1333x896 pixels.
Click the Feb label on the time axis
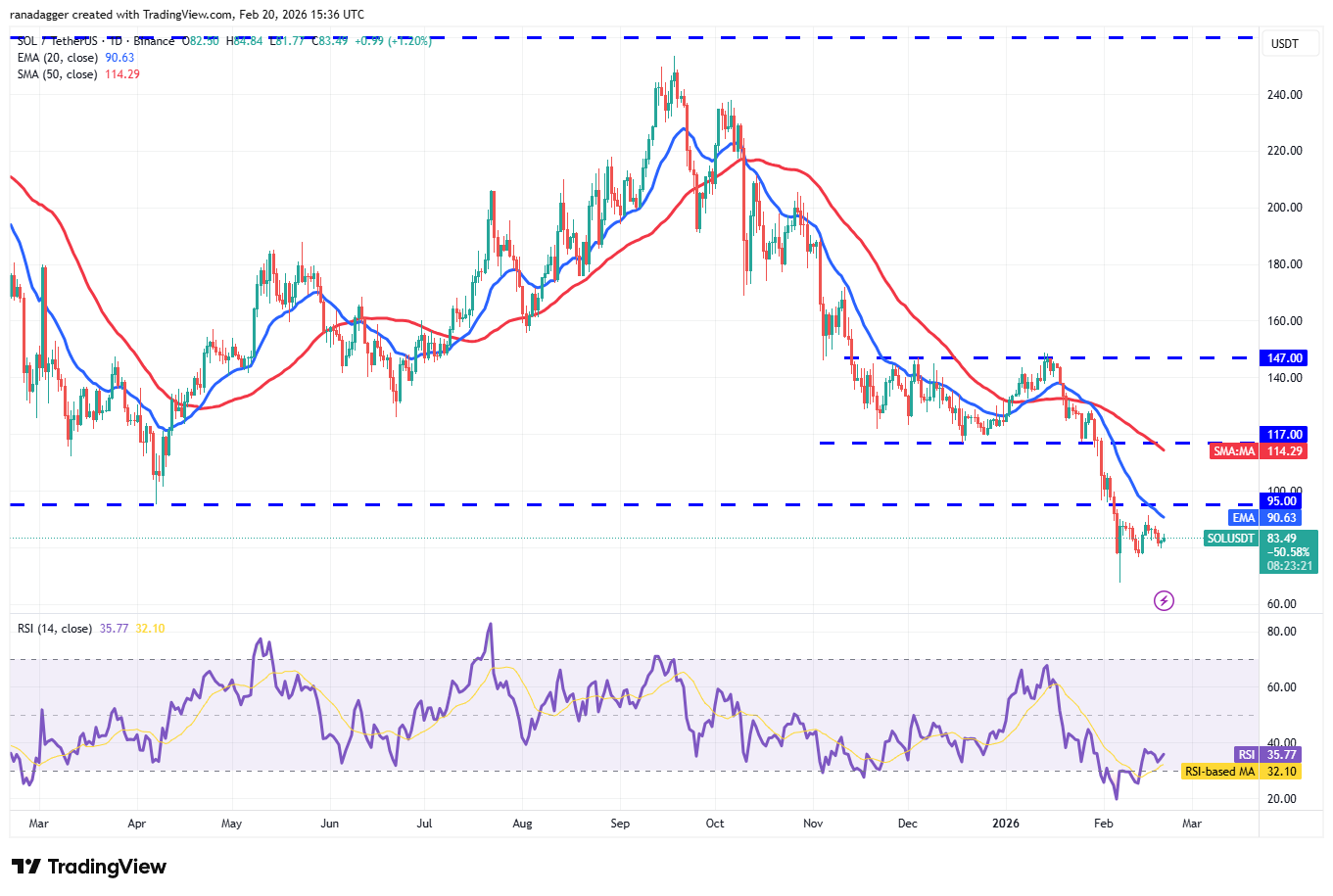pos(1105,824)
